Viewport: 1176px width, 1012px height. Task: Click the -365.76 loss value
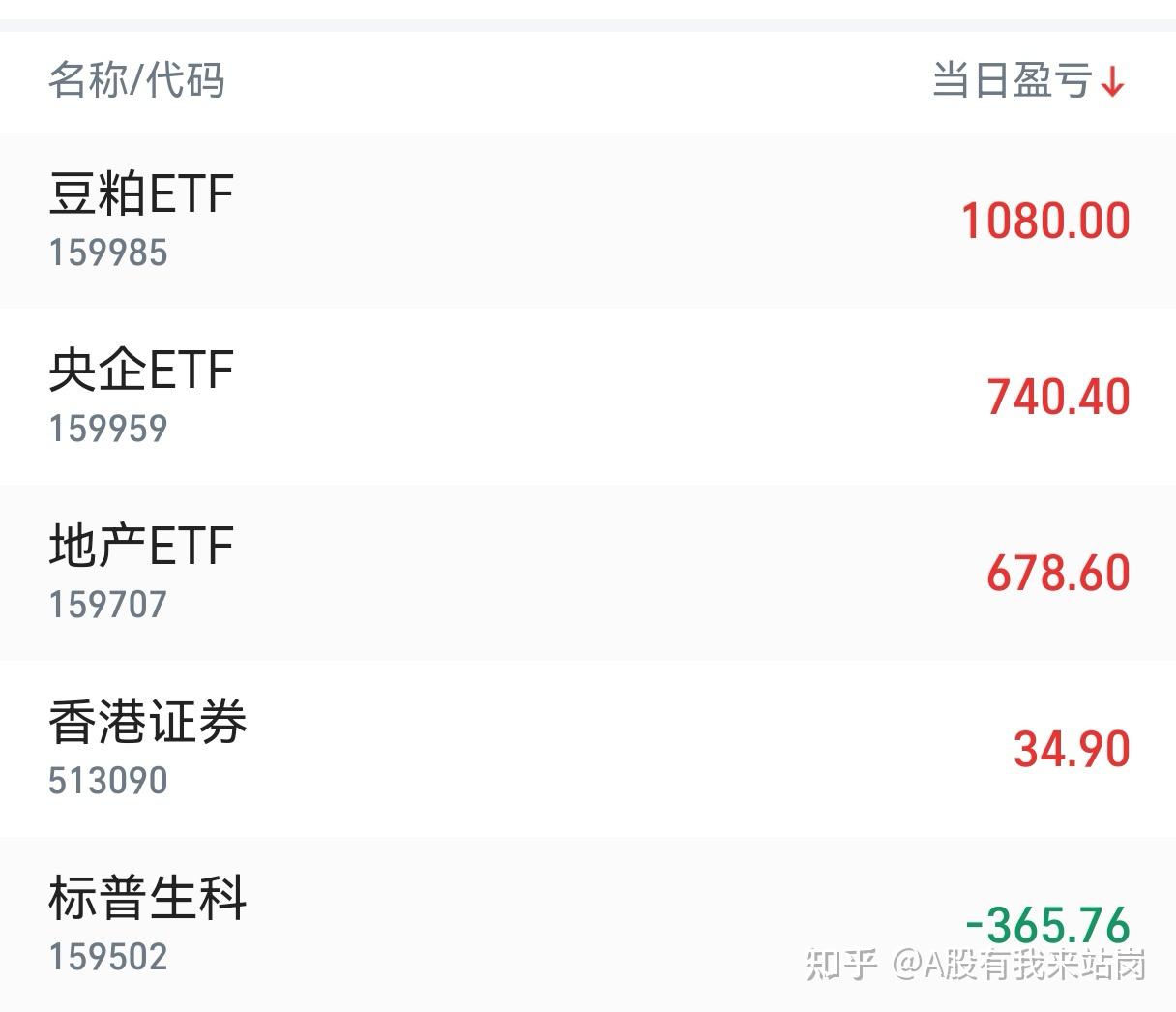point(1047,924)
